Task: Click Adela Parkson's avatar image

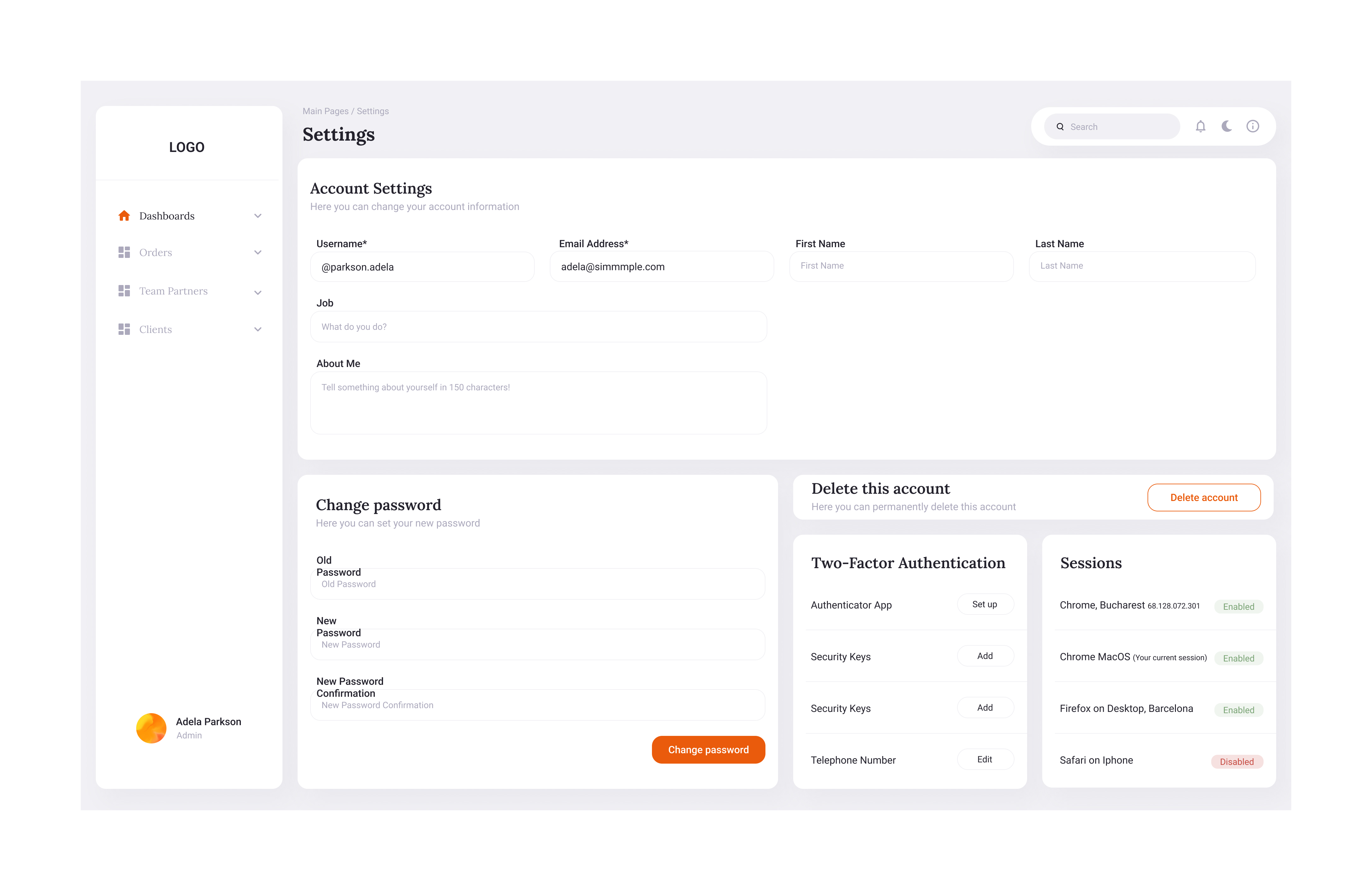Action: 151,728
